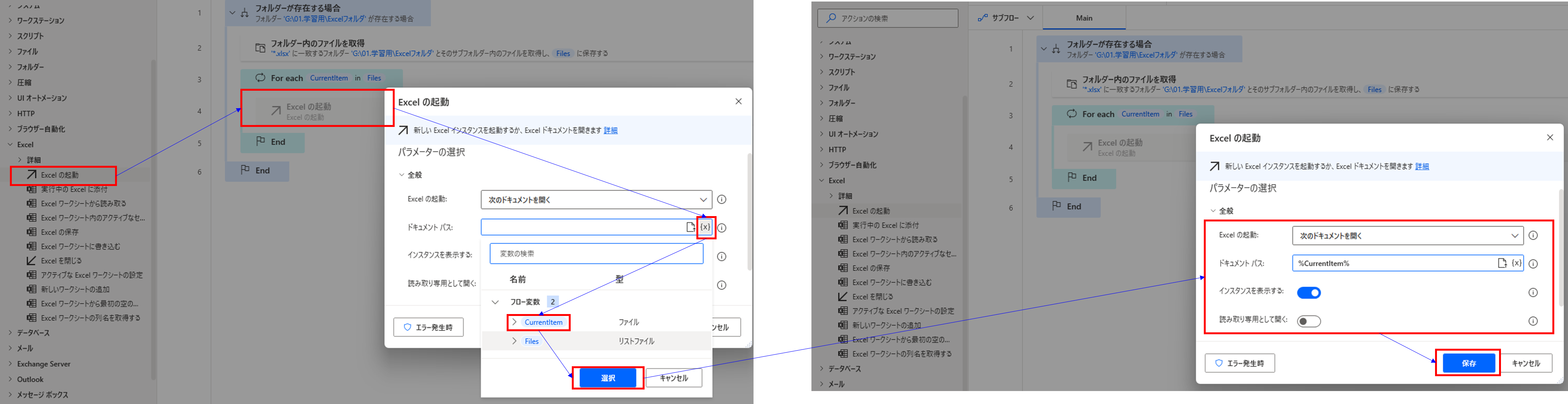The image size is (1568, 404).
Task: Open info icon for インスタンスを表示する toggle row
Action: click(x=1533, y=292)
